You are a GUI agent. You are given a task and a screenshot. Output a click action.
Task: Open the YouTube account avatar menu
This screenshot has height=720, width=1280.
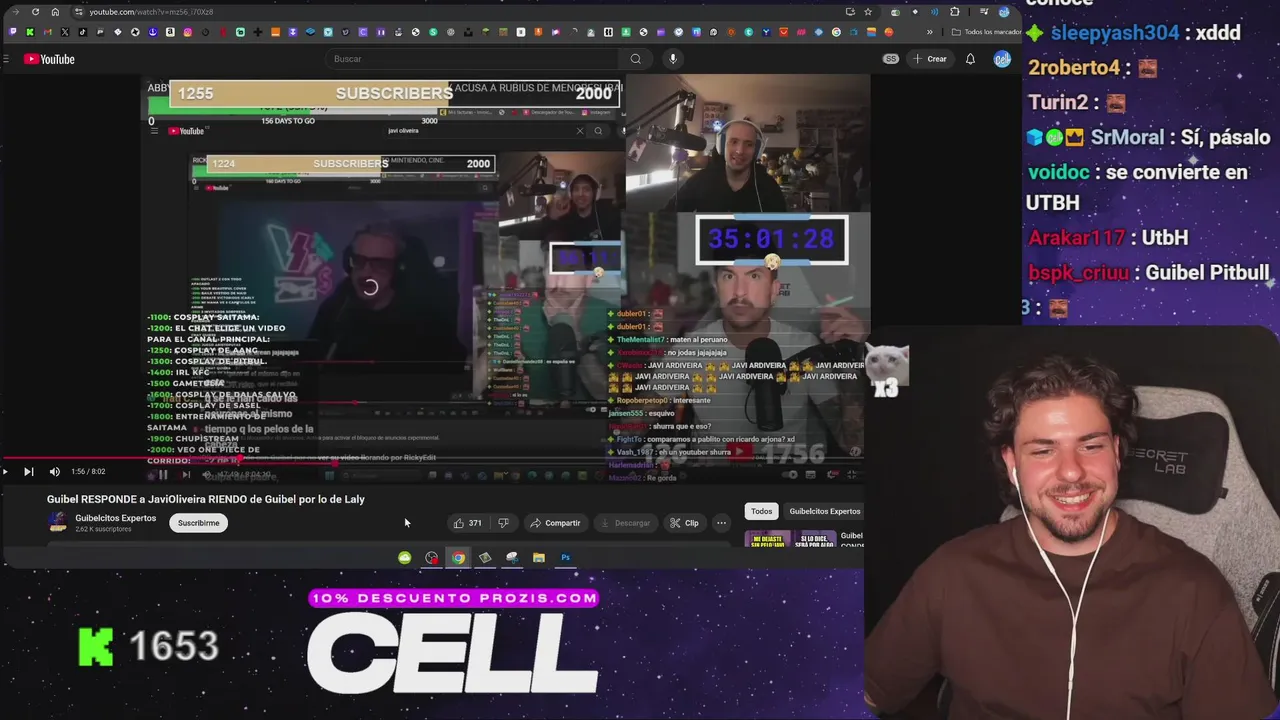point(1002,59)
